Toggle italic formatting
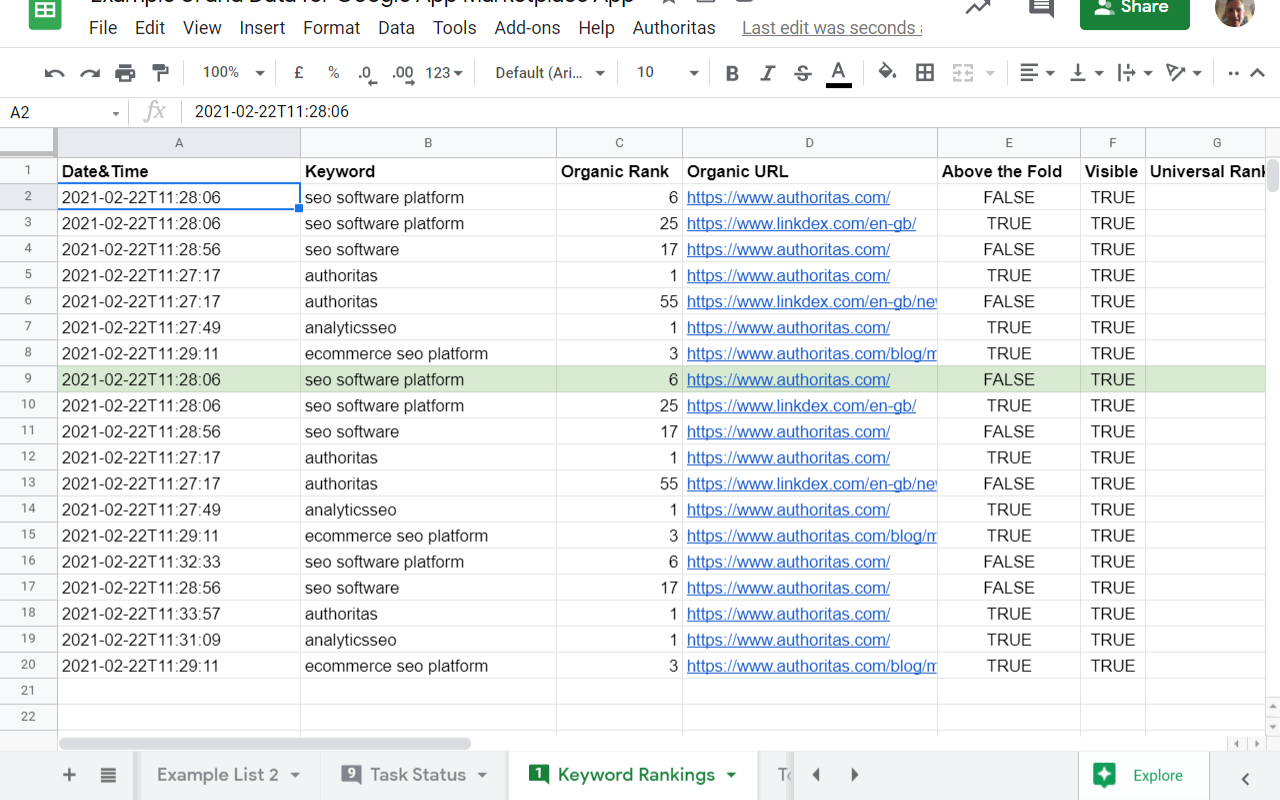Viewport: 1280px width, 800px height. pyautogui.click(x=767, y=72)
